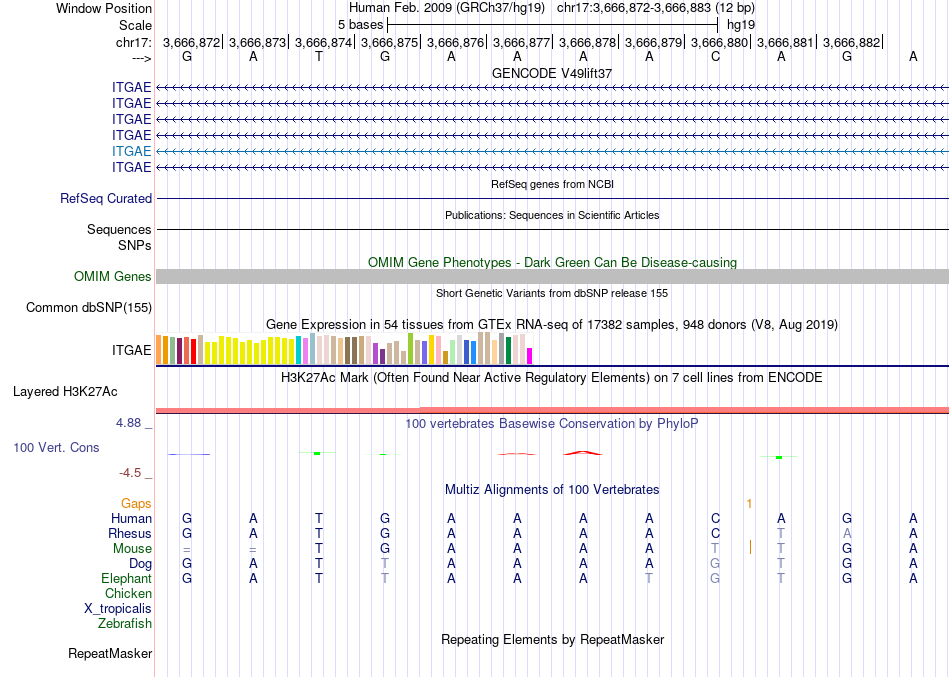Image resolution: width=950 pixels, height=677 pixels.
Task: Open 'Multiz Alignments of 100 Vertebrates' title
Action: [552, 489]
